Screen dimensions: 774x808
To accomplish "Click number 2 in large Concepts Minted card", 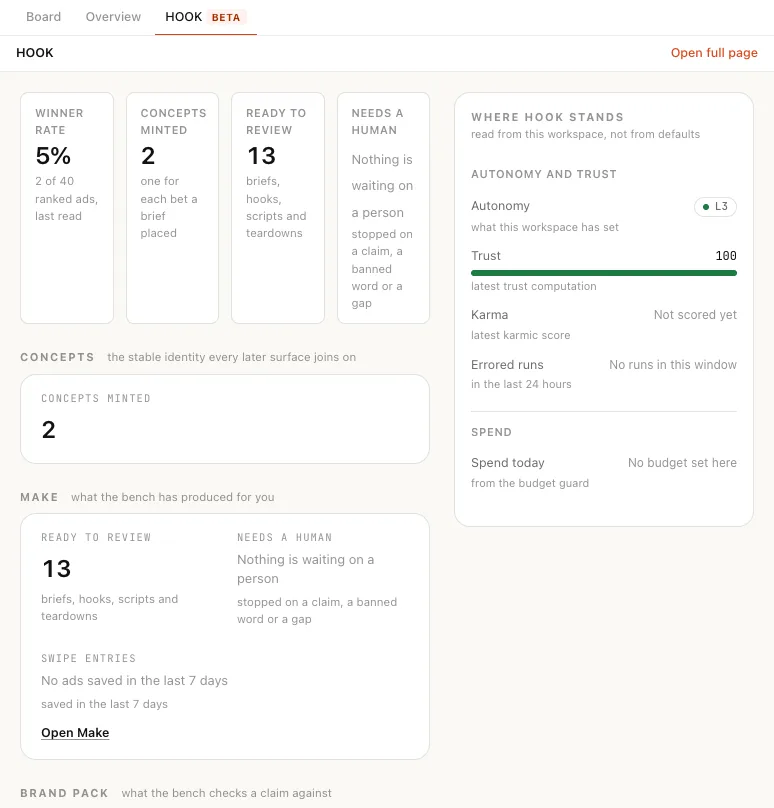I will [x=48, y=430].
